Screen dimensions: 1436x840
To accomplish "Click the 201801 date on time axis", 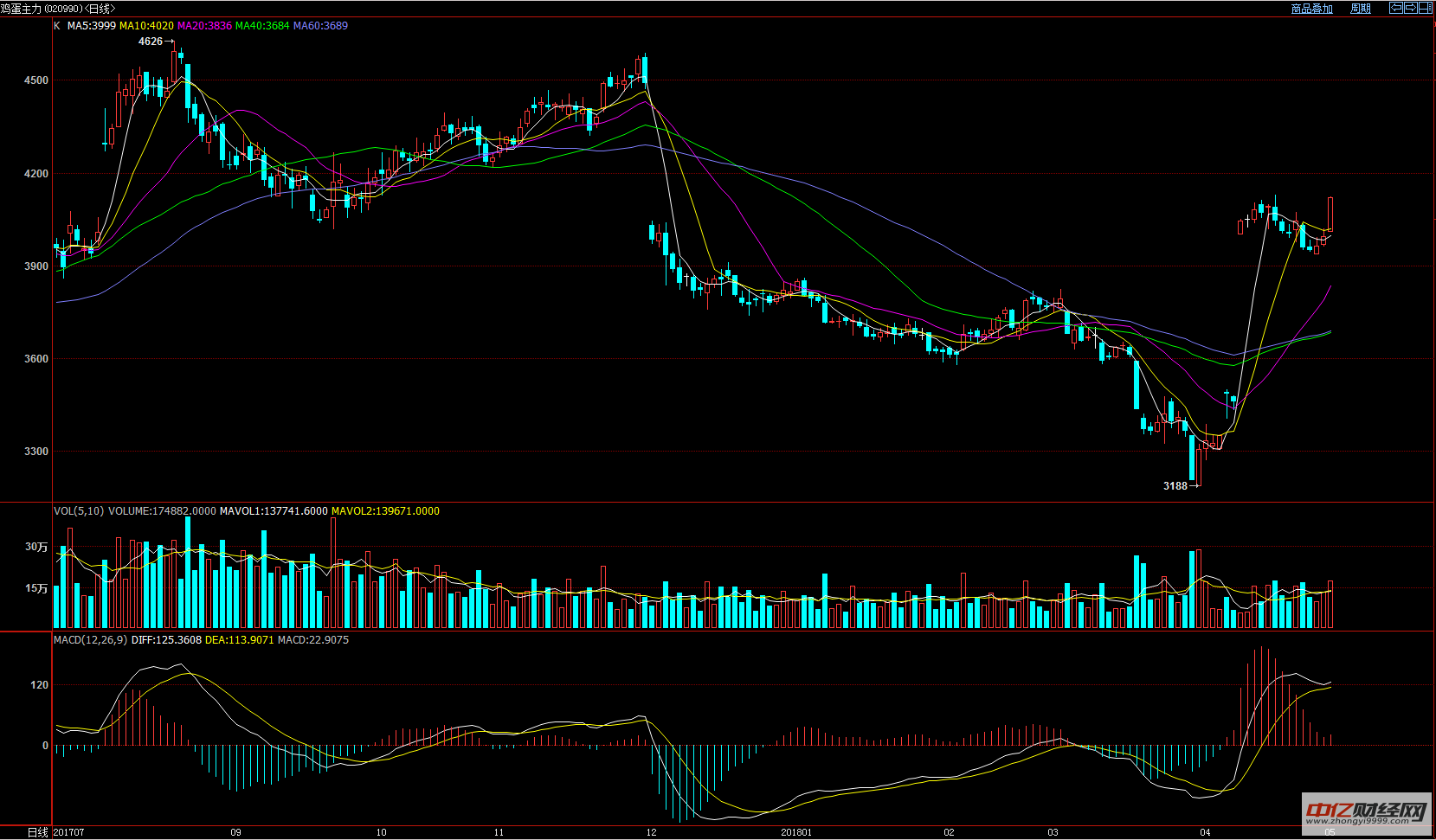I will [796, 832].
